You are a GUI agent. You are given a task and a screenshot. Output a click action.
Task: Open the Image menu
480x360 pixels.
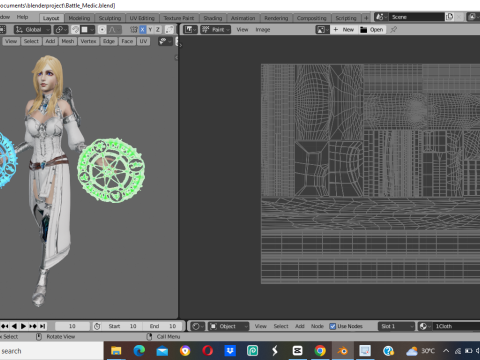click(x=263, y=30)
